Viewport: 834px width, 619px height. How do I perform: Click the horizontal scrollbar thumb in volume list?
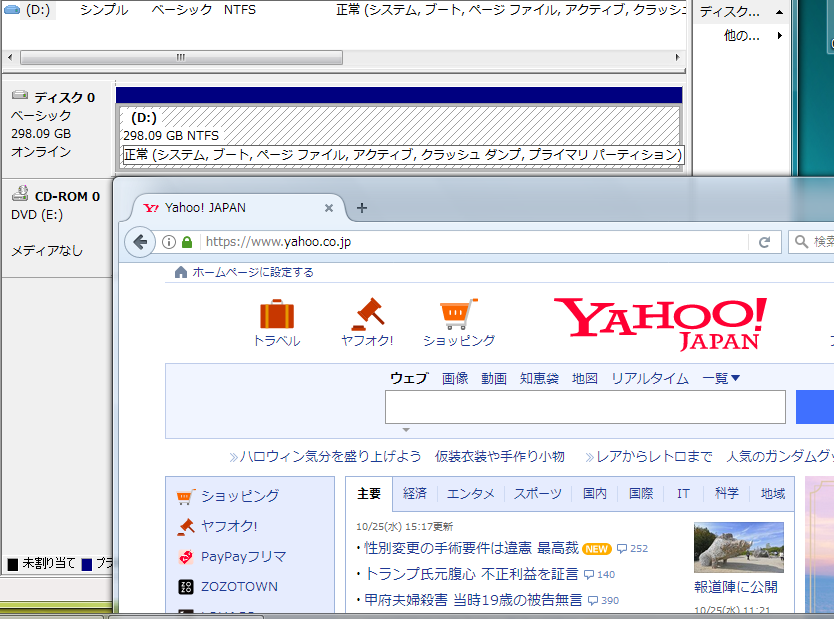click(181, 57)
